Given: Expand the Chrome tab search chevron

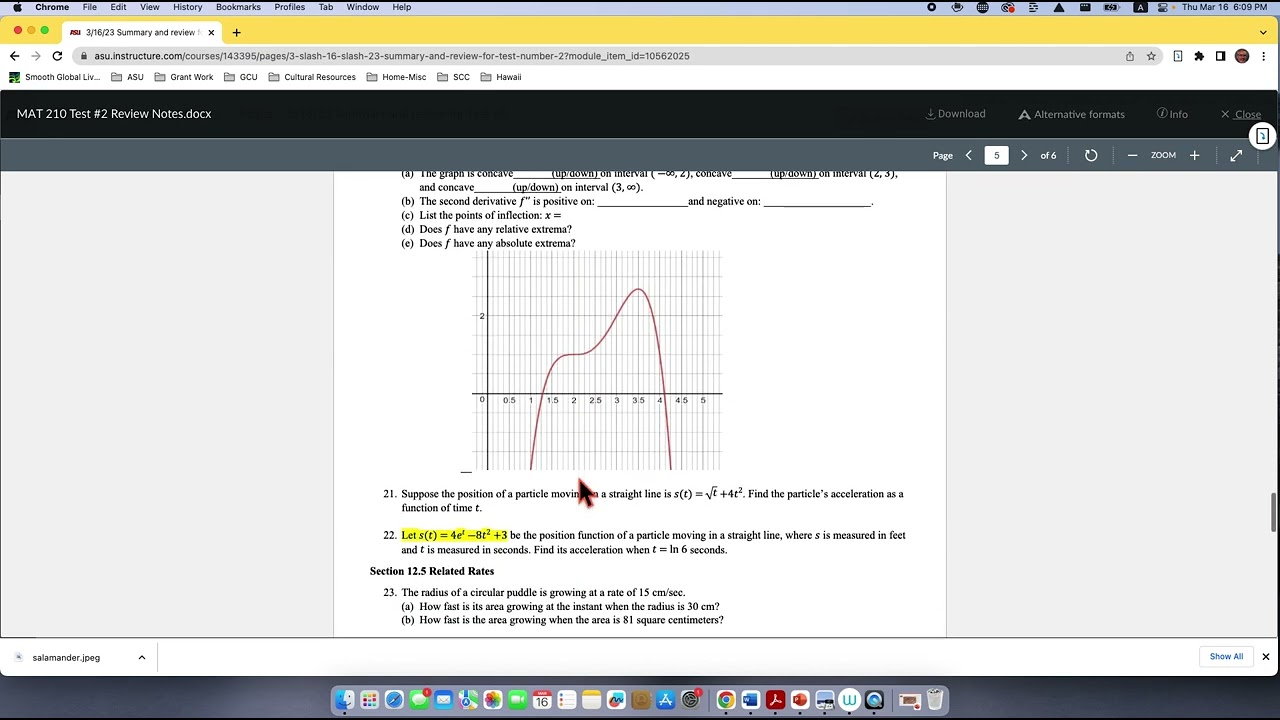Looking at the screenshot, I should [x=1264, y=32].
